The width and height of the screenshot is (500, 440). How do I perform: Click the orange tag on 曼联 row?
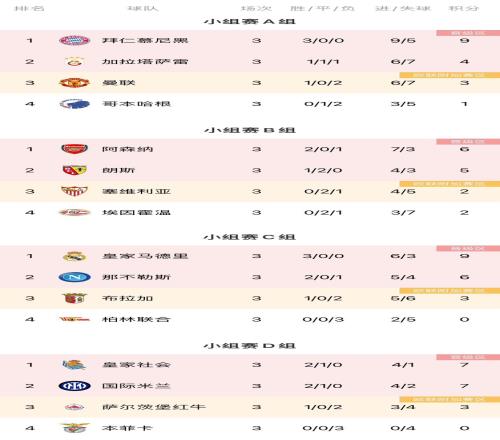click(x=450, y=75)
